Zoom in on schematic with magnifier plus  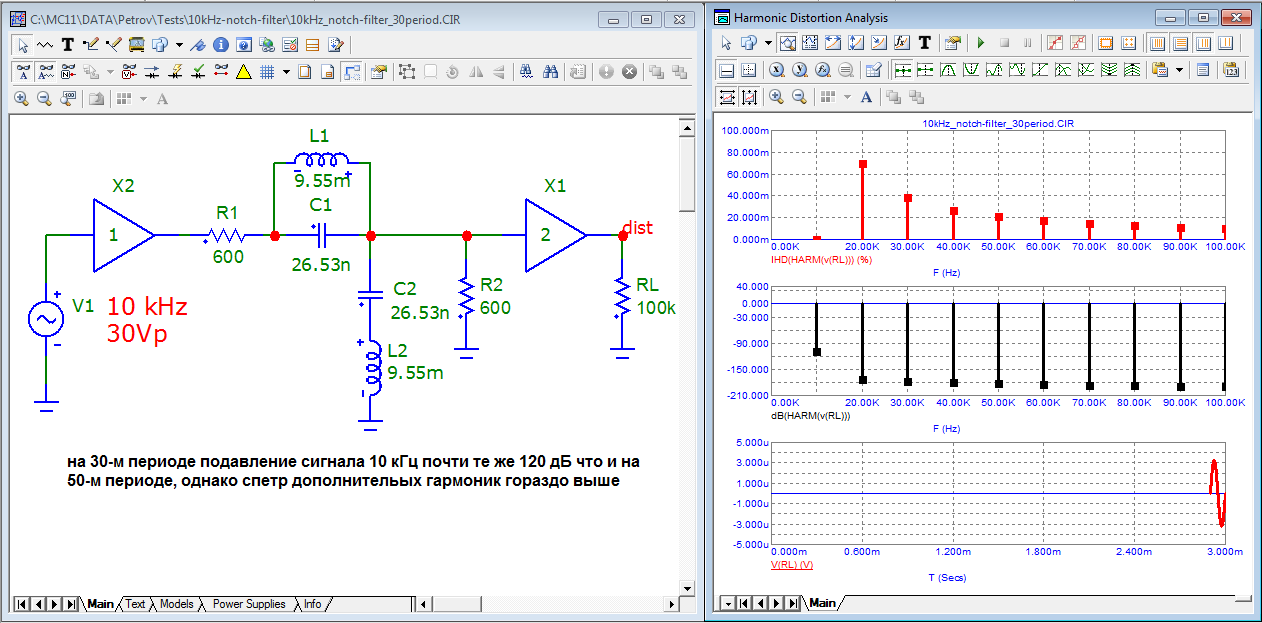(22, 98)
